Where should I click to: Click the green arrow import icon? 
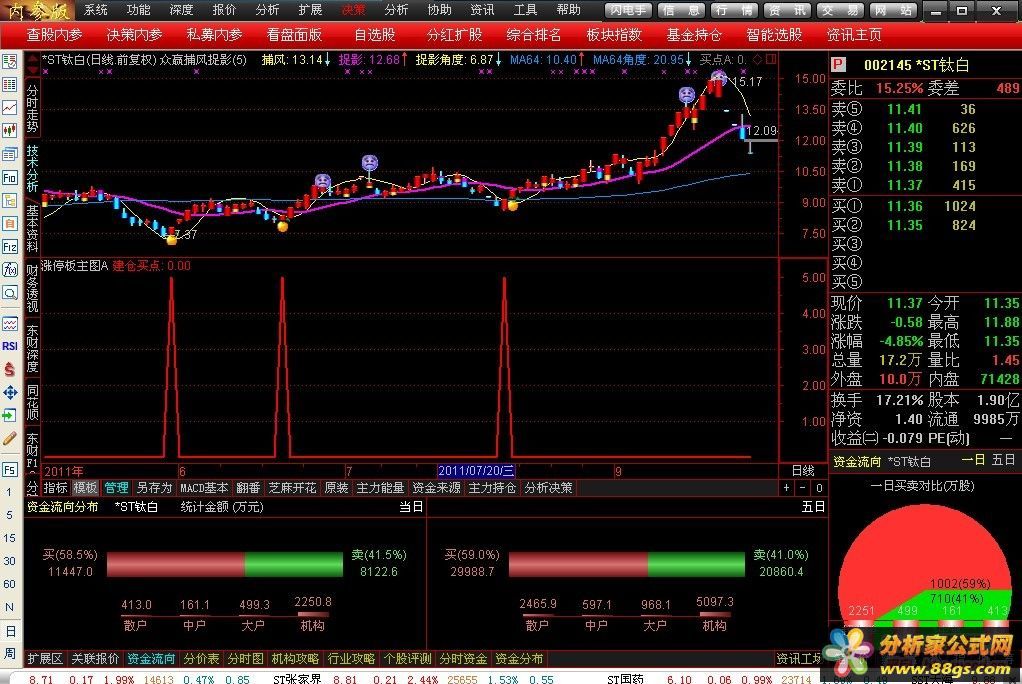[10, 415]
